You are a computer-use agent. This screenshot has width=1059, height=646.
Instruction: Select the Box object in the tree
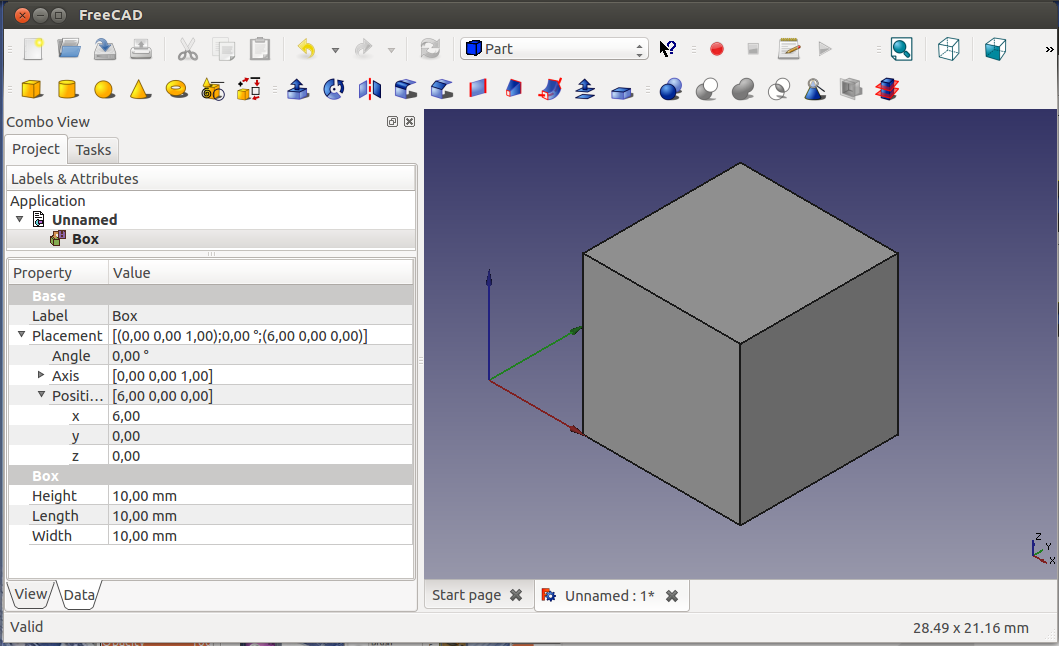click(x=85, y=239)
